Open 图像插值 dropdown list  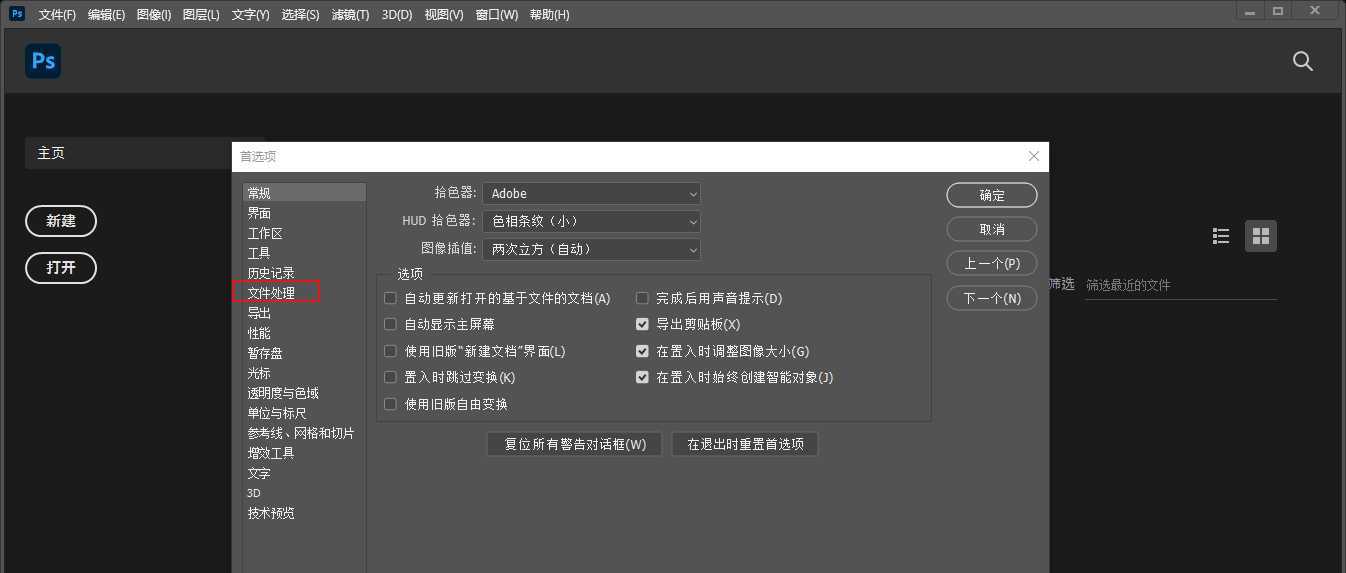click(x=591, y=249)
